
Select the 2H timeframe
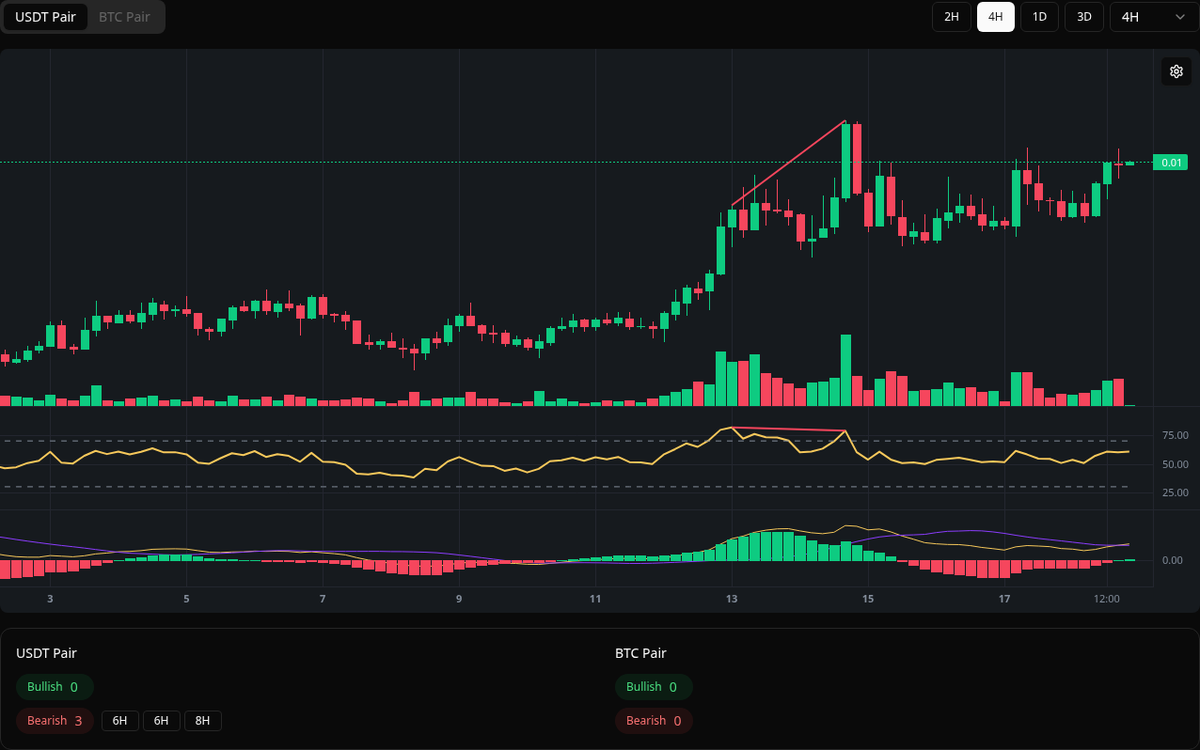(x=950, y=17)
